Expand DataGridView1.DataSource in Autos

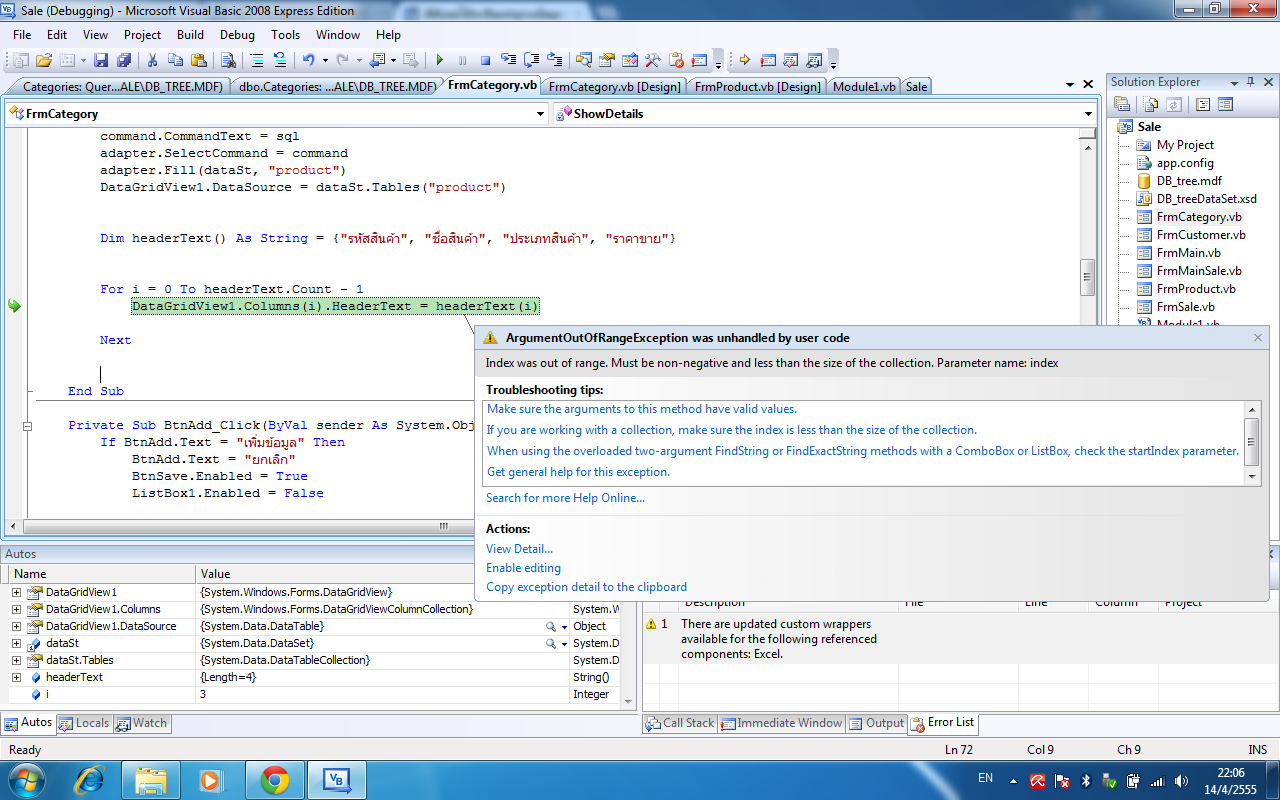[17, 626]
